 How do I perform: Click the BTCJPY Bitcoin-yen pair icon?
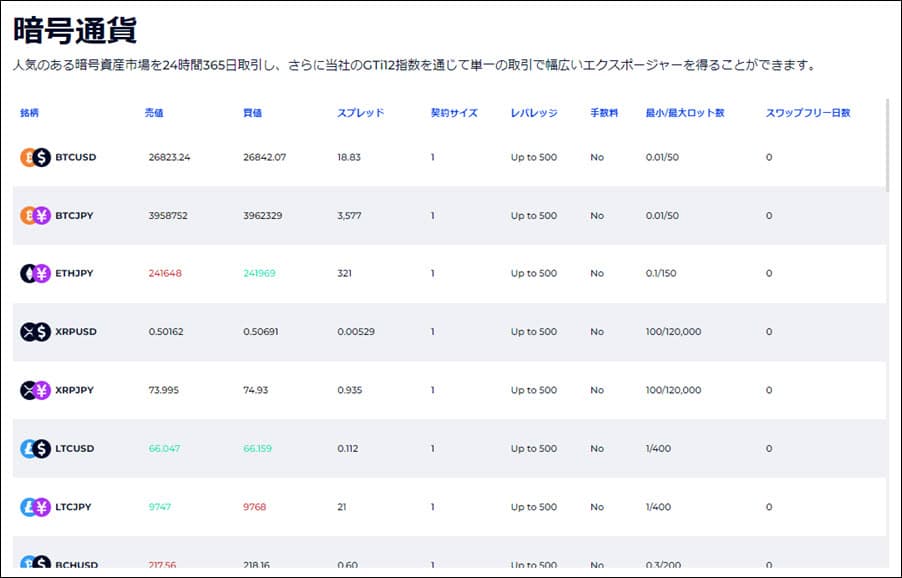point(35,215)
